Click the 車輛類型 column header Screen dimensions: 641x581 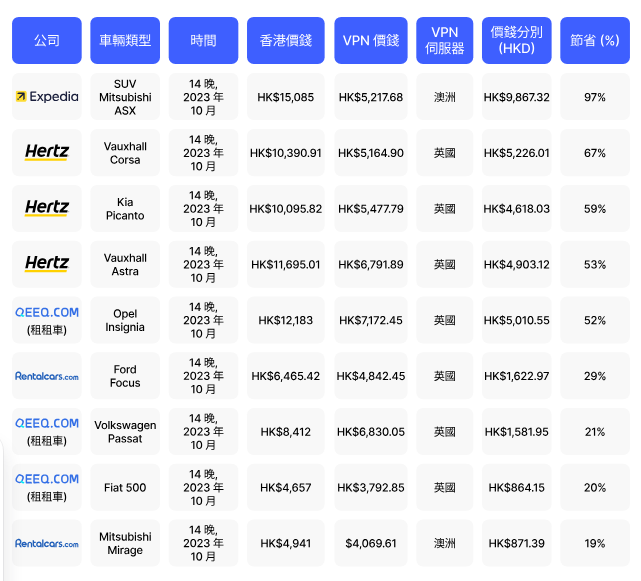click(x=125, y=41)
